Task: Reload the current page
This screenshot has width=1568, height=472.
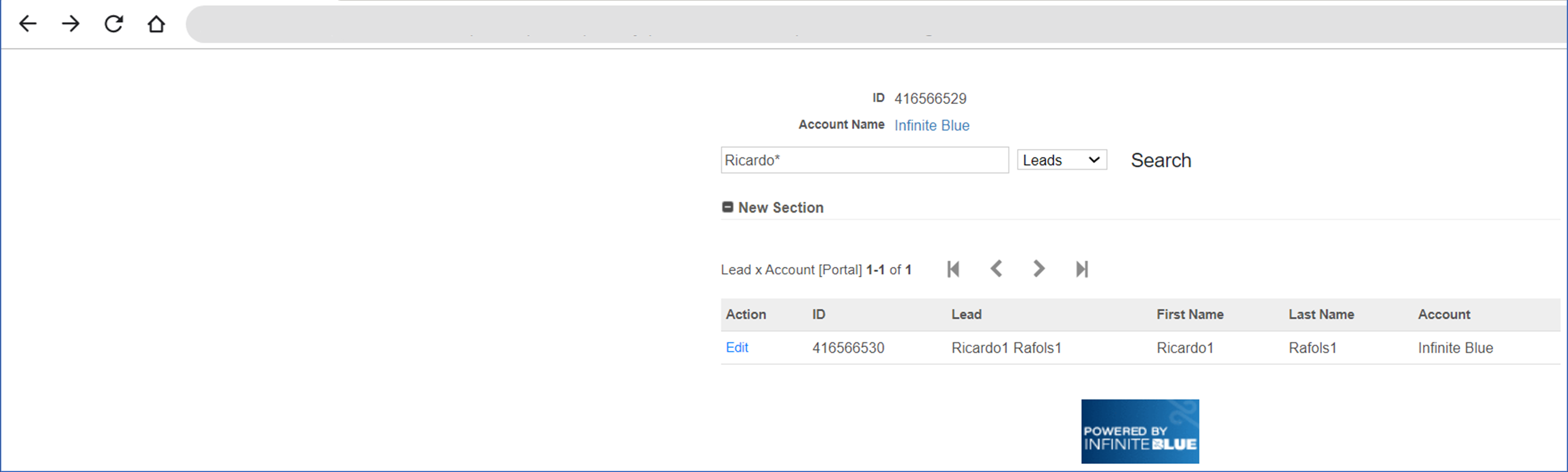Action: click(114, 24)
